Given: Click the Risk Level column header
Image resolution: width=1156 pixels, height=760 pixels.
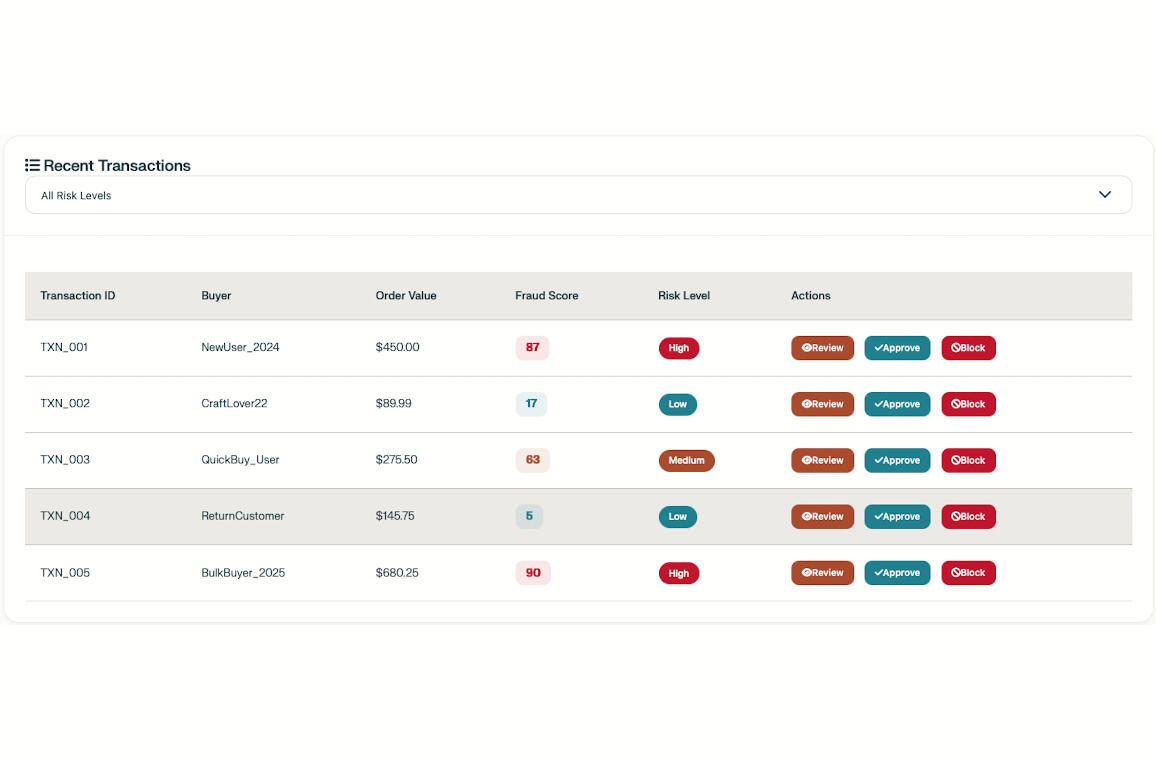Looking at the screenshot, I should (x=683, y=296).
